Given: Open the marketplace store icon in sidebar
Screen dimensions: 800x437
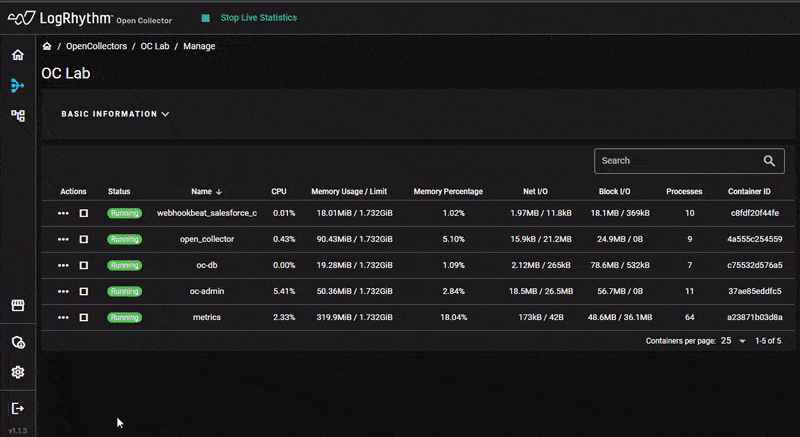Looking at the screenshot, I should pyautogui.click(x=18, y=305).
